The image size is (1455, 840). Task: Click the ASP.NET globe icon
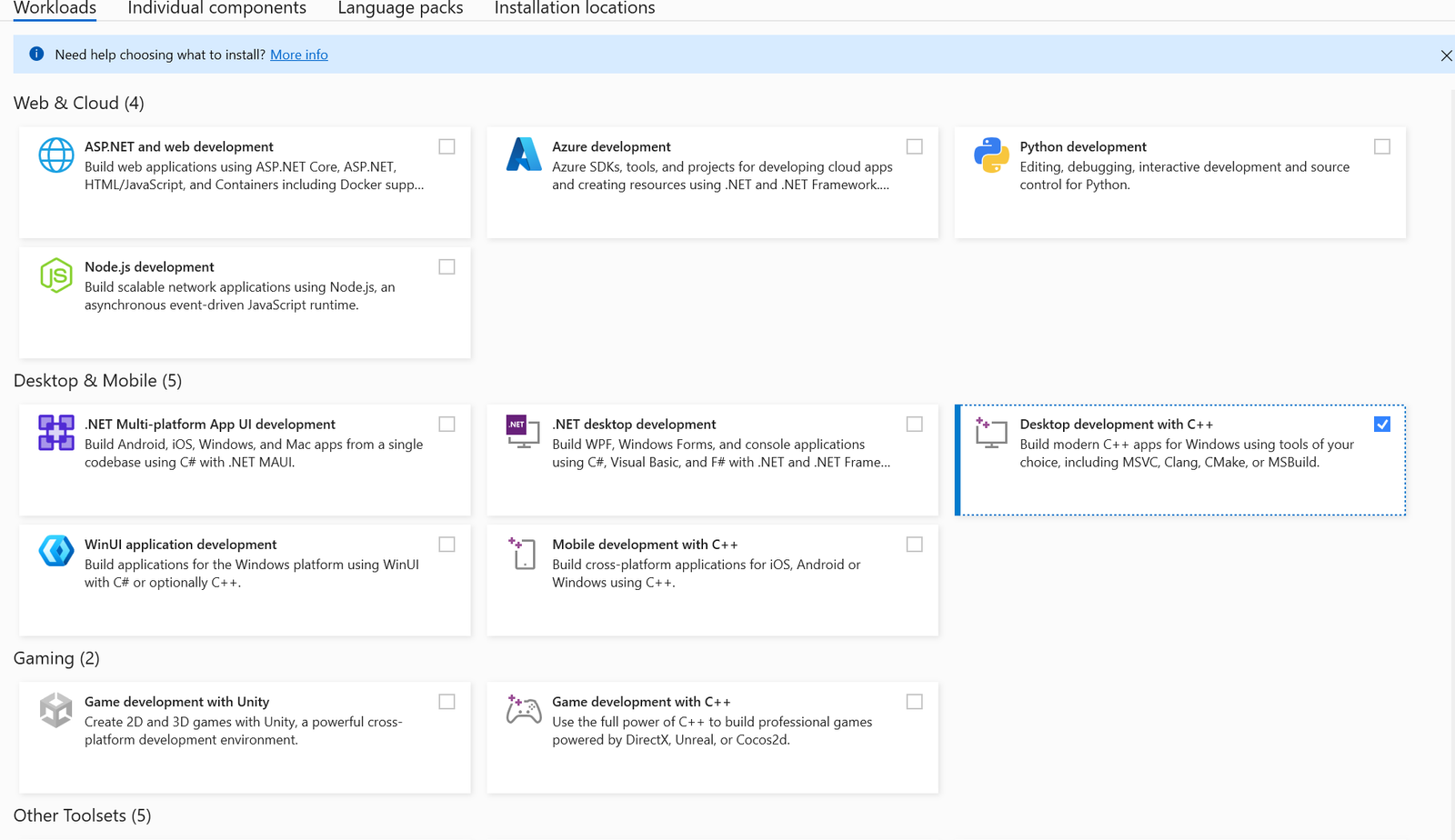tap(56, 155)
